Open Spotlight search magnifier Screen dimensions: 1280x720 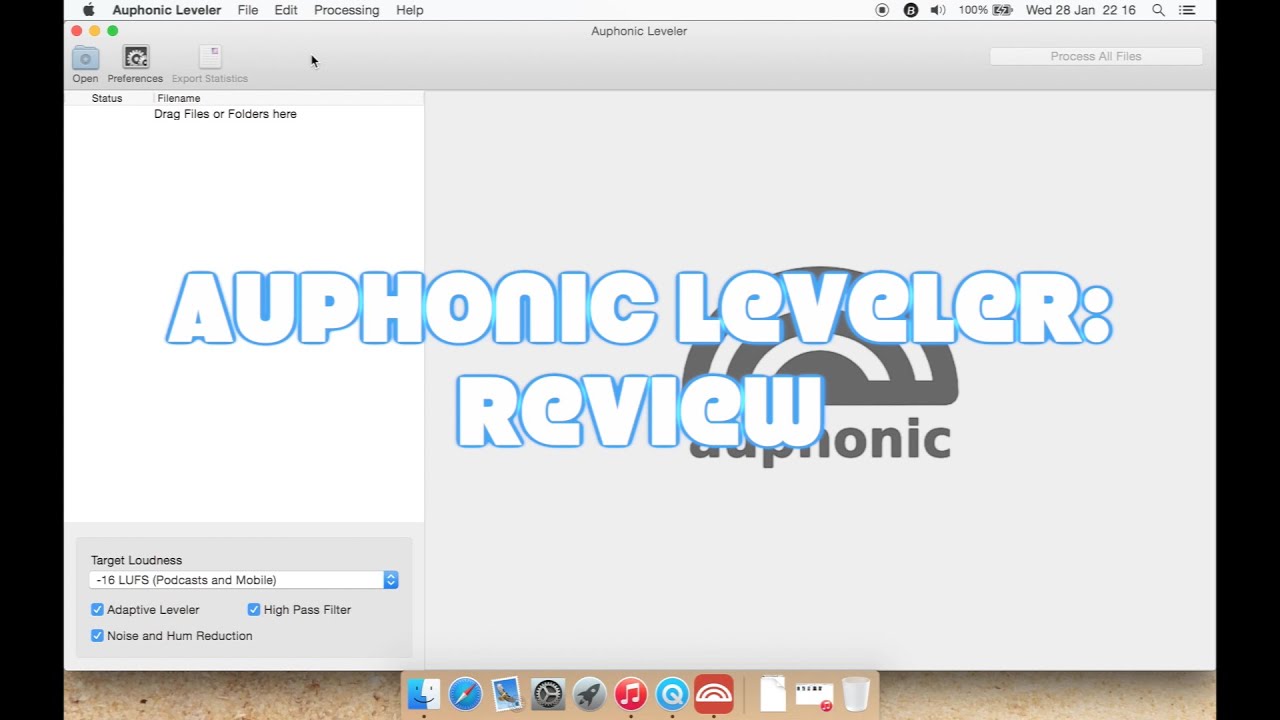click(x=1158, y=10)
